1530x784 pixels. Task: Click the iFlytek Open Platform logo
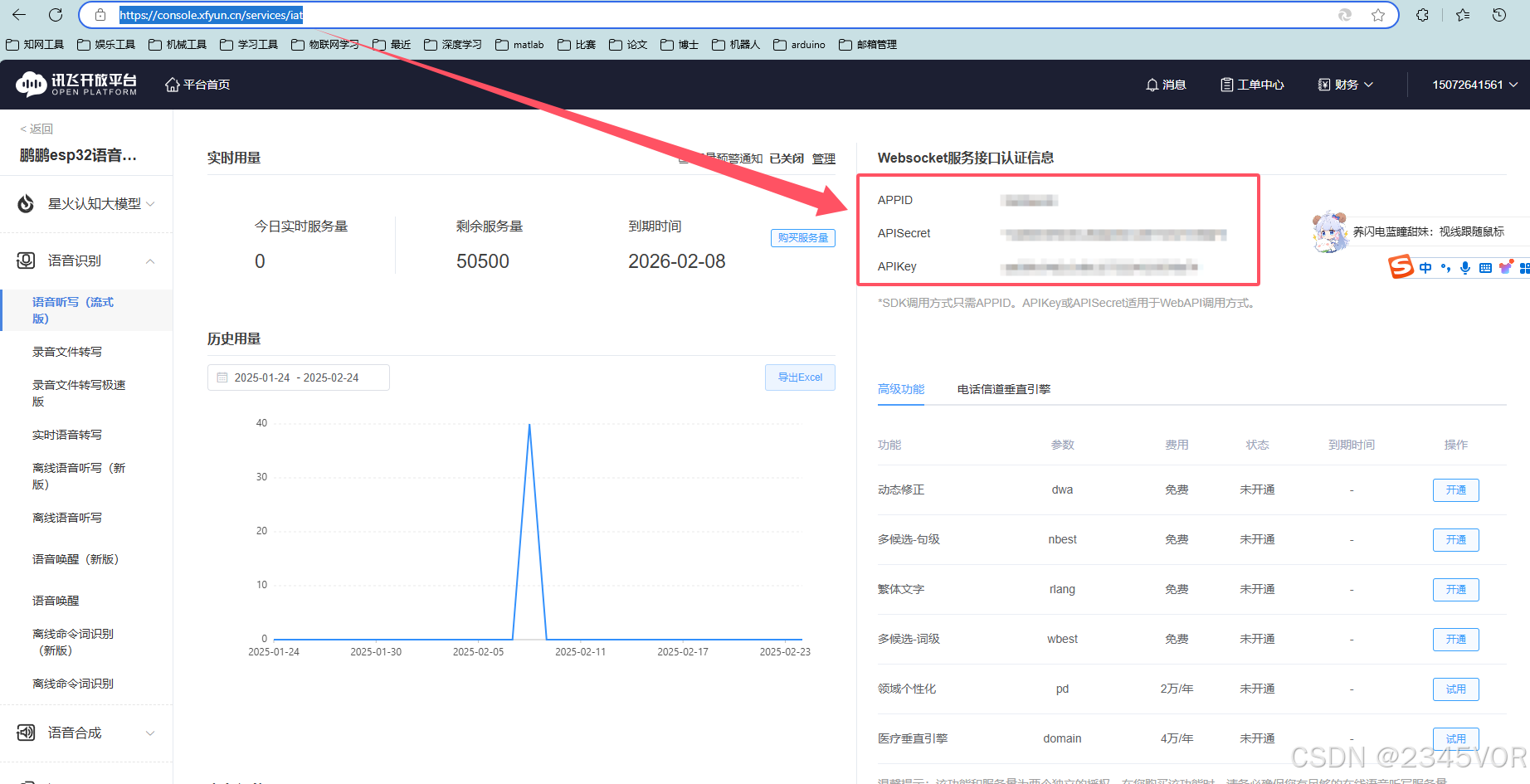tap(76, 84)
